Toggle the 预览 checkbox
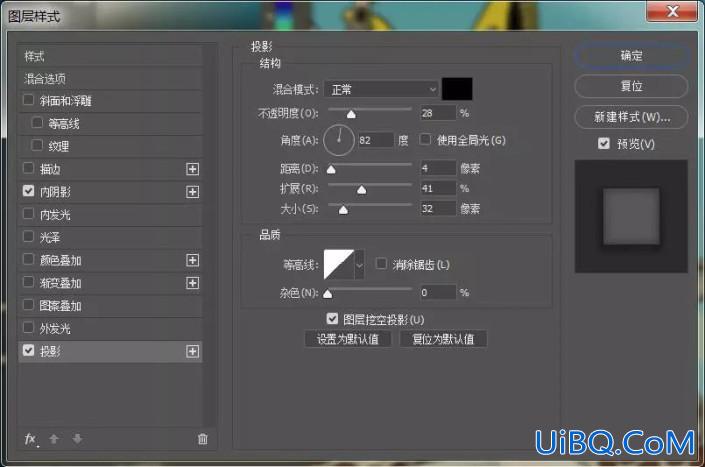Screen dimensions: 705x467 (604, 143)
